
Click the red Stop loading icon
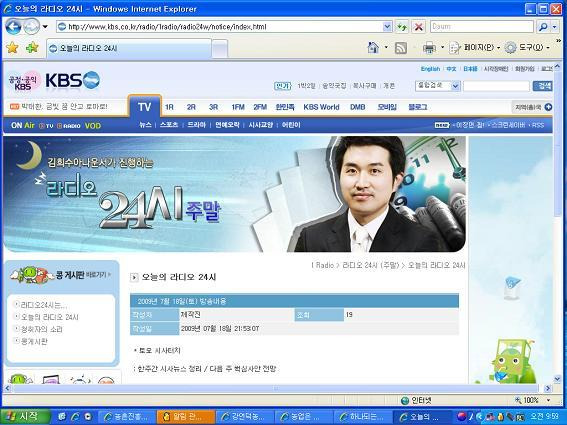[418, 27]
